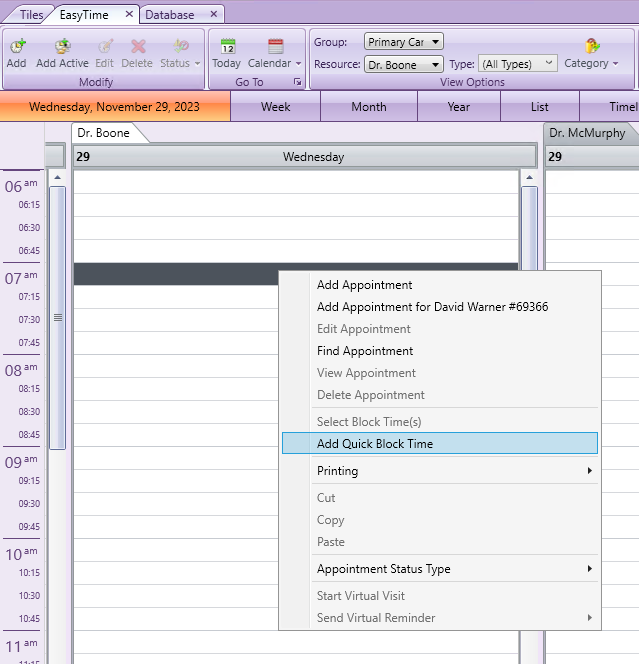The height and width of the screenshot is (664, 639).
Task: Close the Database tab
Action: coord(213,15)
